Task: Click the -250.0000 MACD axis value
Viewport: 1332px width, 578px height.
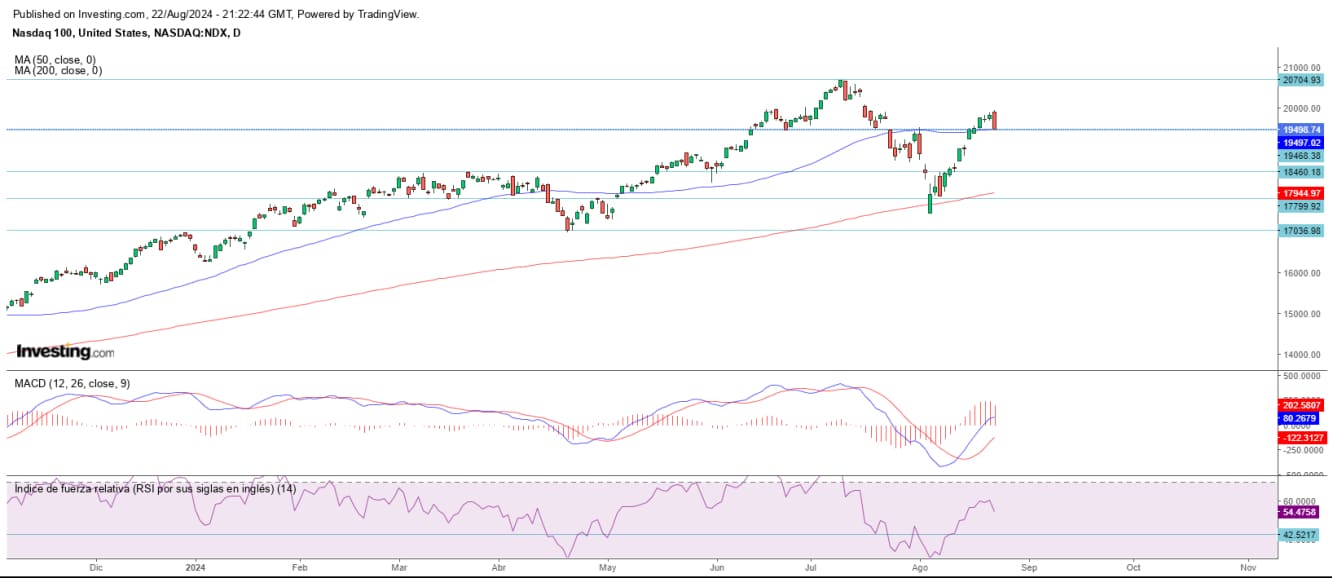Action: 1301,451
